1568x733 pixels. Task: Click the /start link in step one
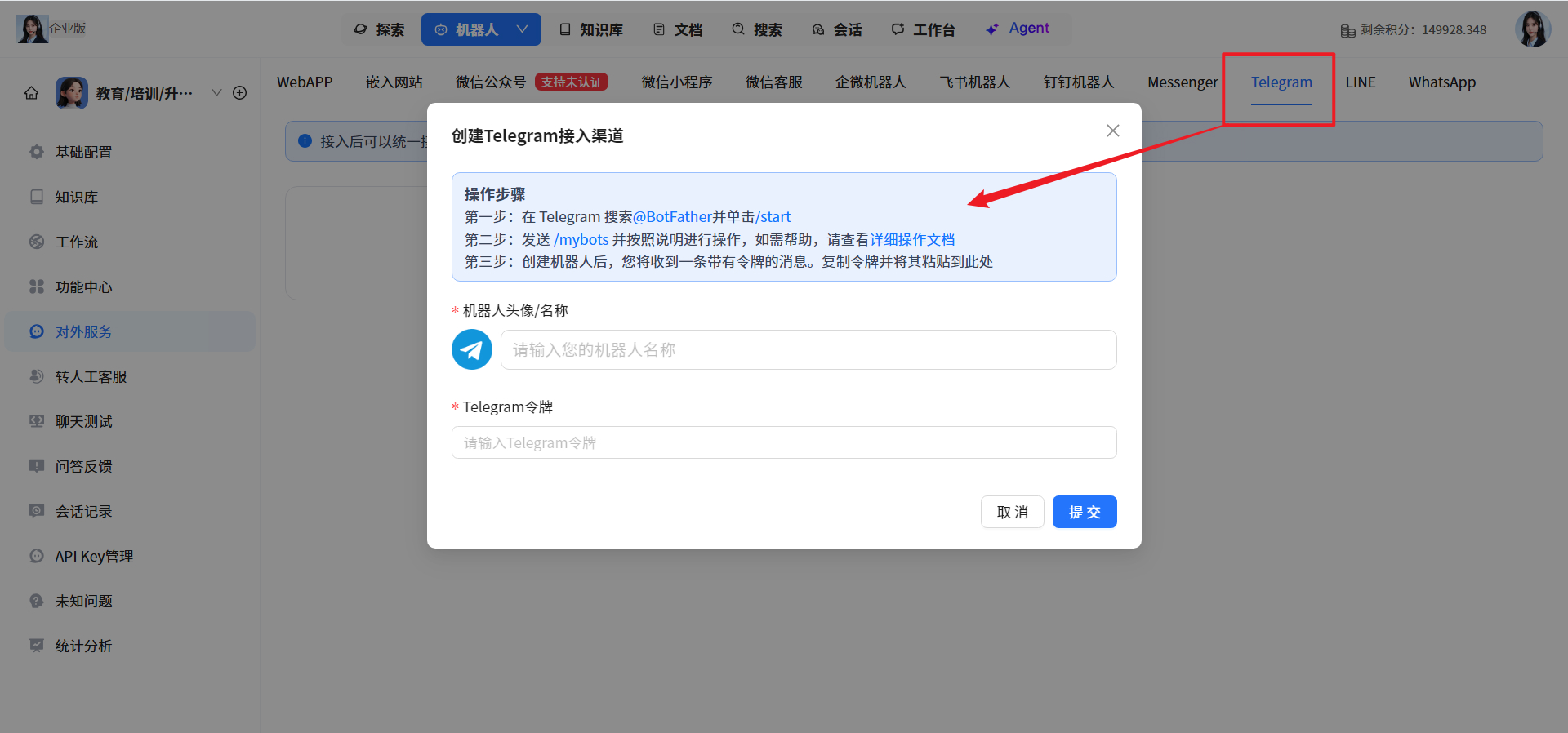(x=773, y=216)
